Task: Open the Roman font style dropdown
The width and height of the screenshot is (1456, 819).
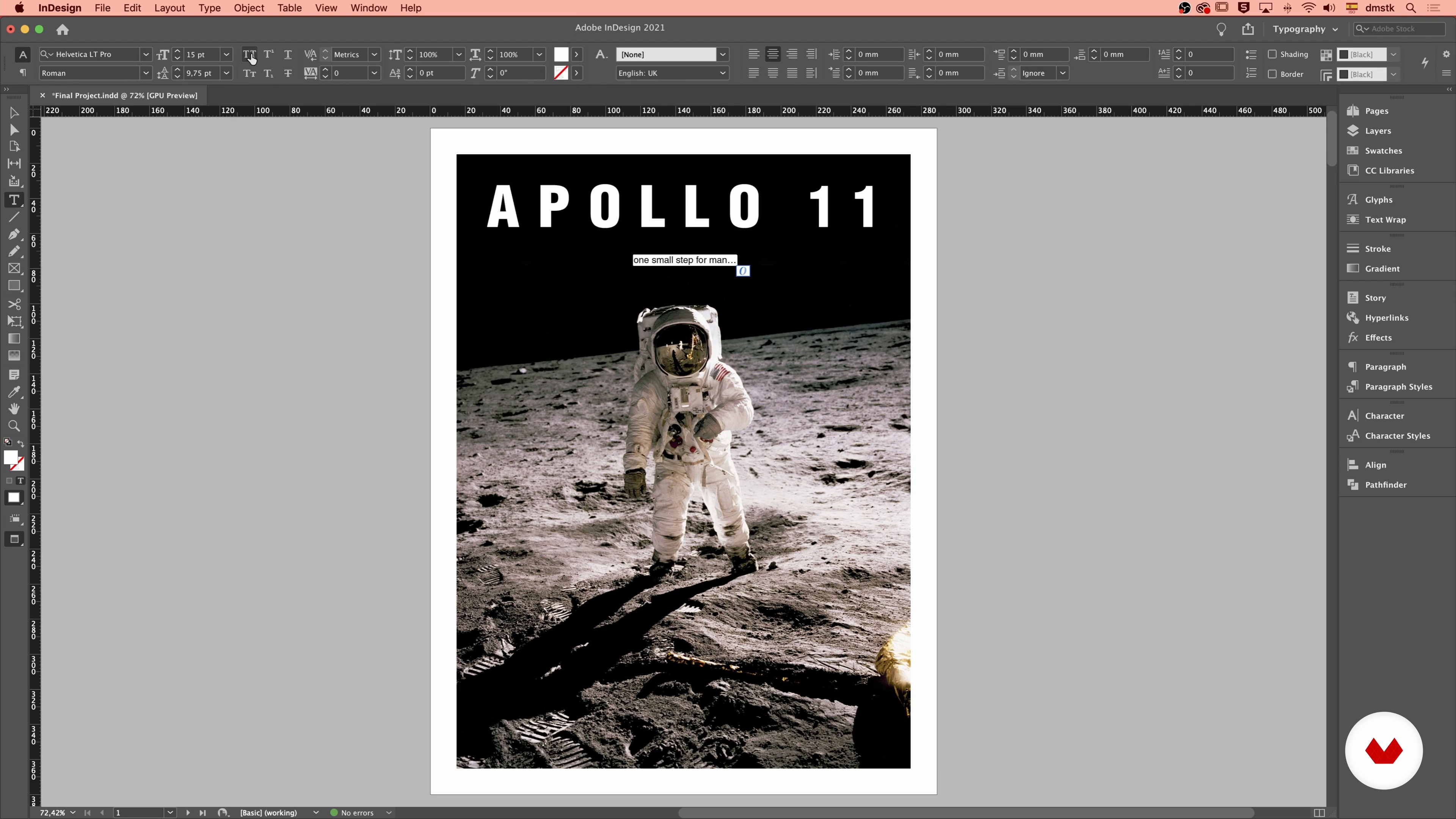Action: click(x=145, y=73)
